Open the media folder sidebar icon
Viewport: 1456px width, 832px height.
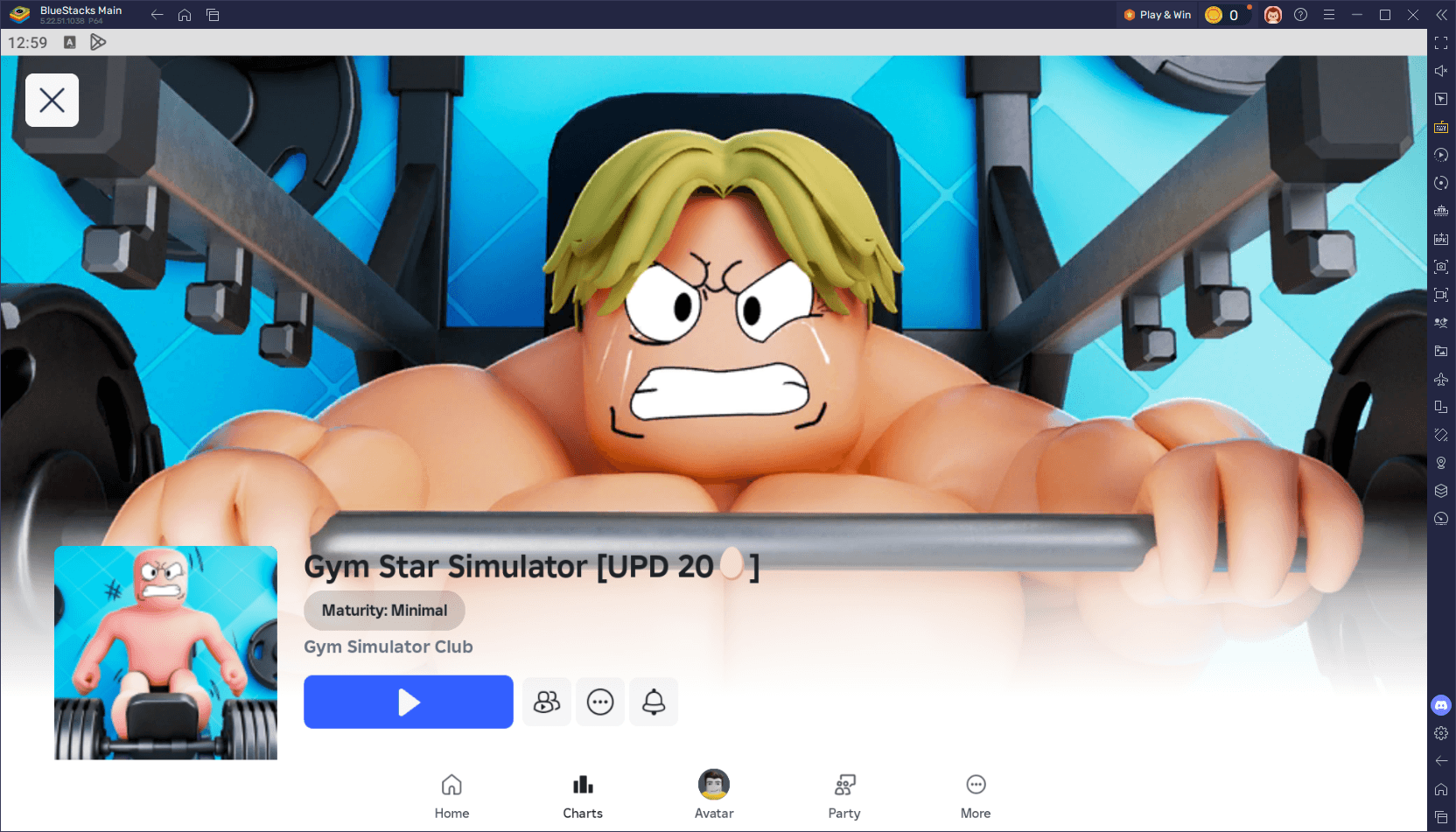click(x=1441, y=351)
